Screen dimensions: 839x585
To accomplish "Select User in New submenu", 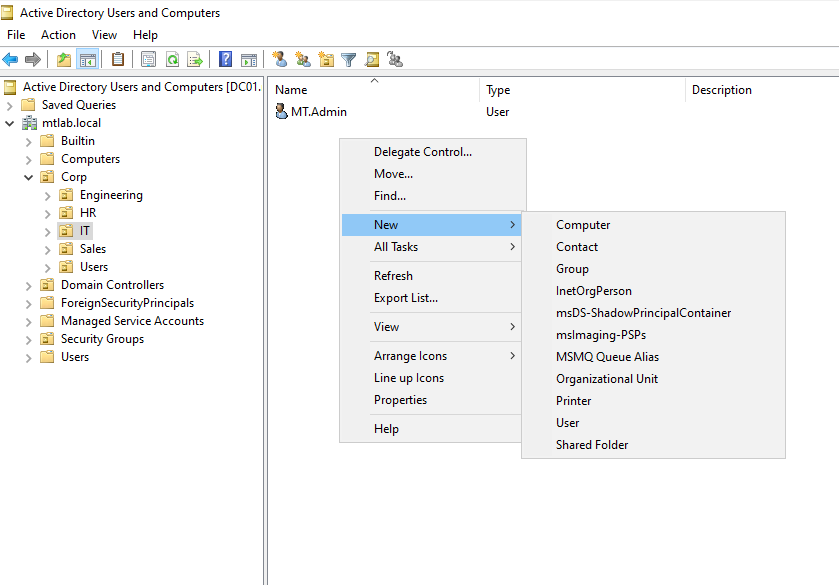I will pyautogui.click(x=653, y=422).
